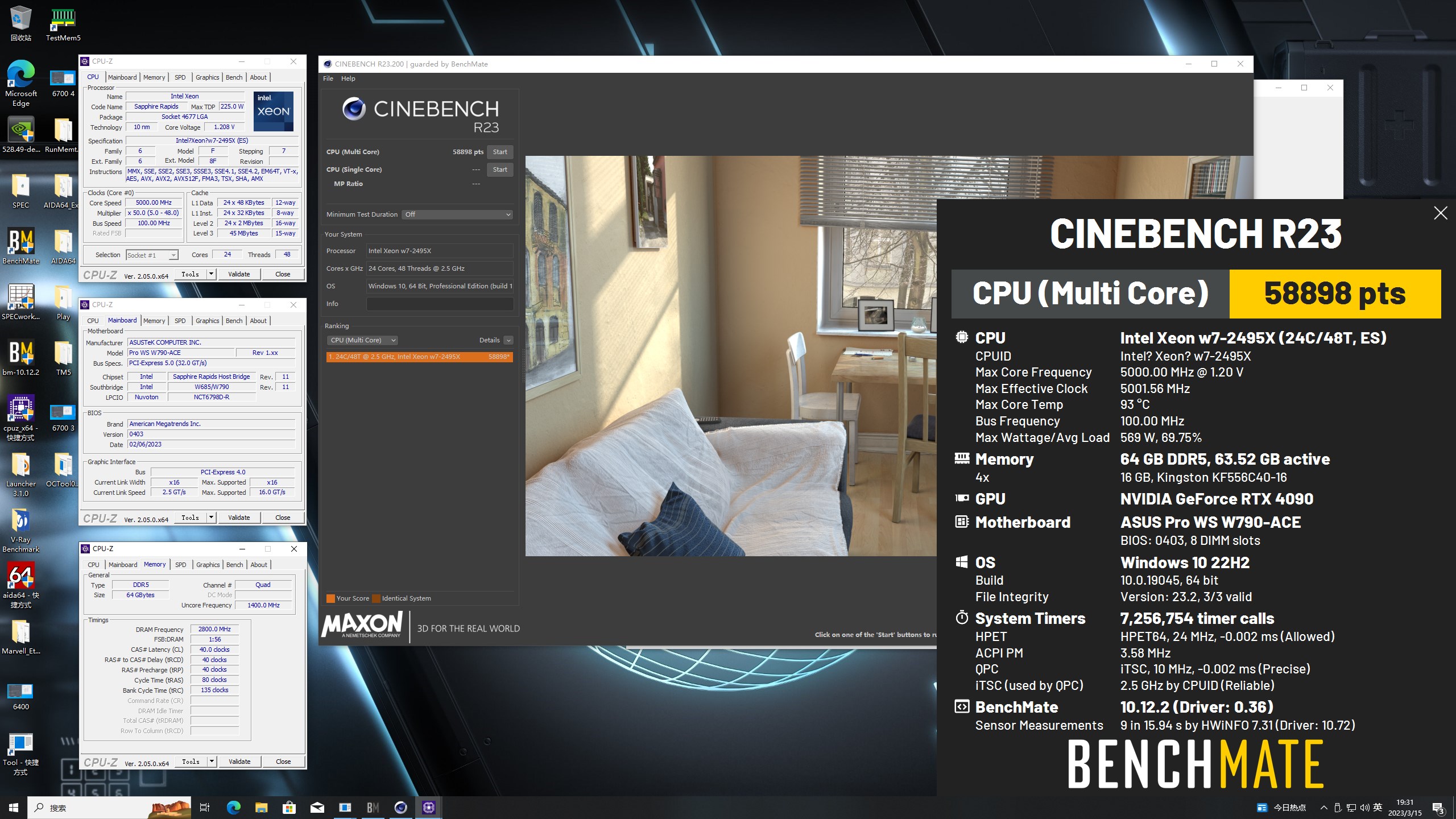Open the '6400' desktop image file
1456x819 pixels.
pyautogui.click(x=20, y=696)
